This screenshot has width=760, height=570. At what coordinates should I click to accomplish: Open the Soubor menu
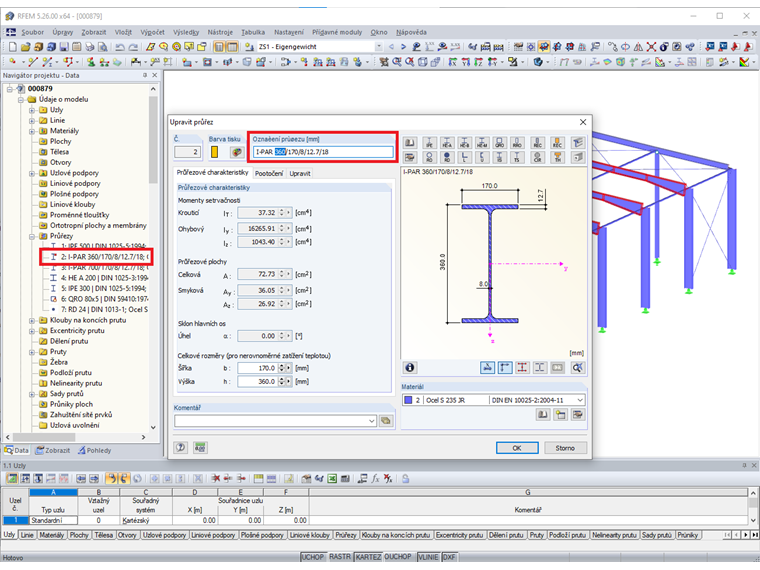point(32,32)
